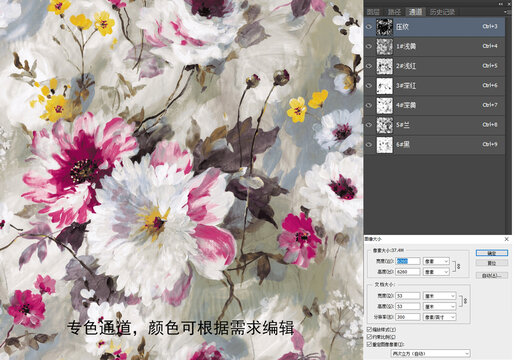This screenshot has width=515, height=360.
Task: Click the resolution field showing 300
Action: coord(408,317)
